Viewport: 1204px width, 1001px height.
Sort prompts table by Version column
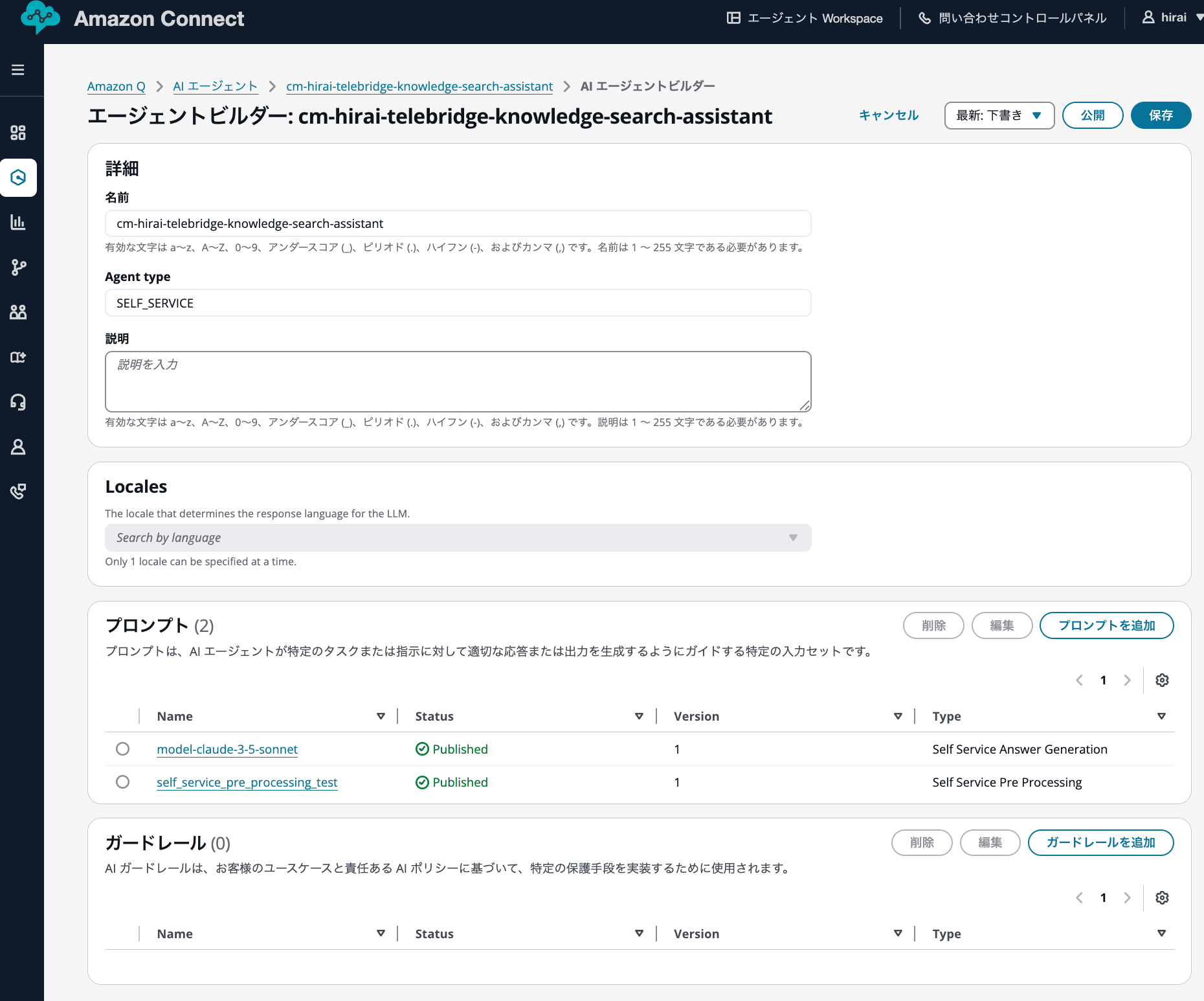coord(898,716)
